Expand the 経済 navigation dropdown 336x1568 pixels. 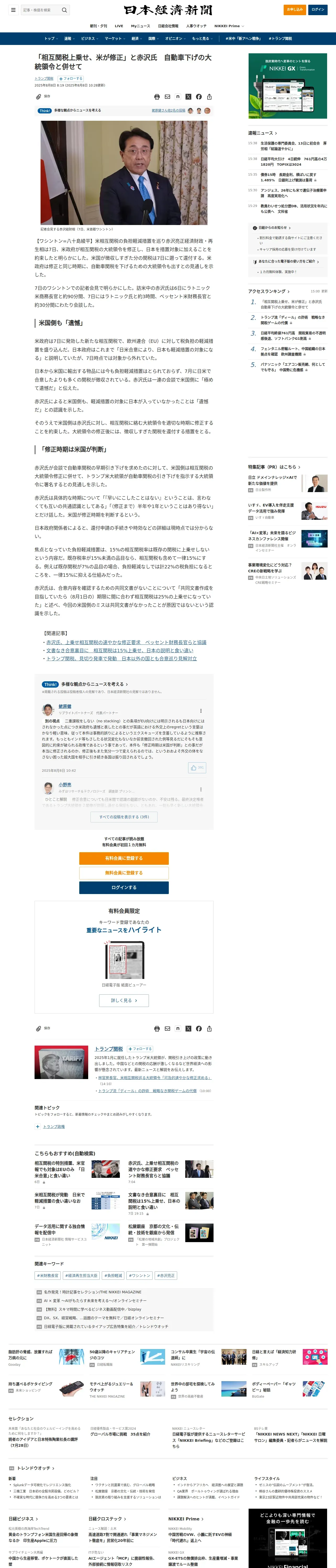[x=137, y=38]
